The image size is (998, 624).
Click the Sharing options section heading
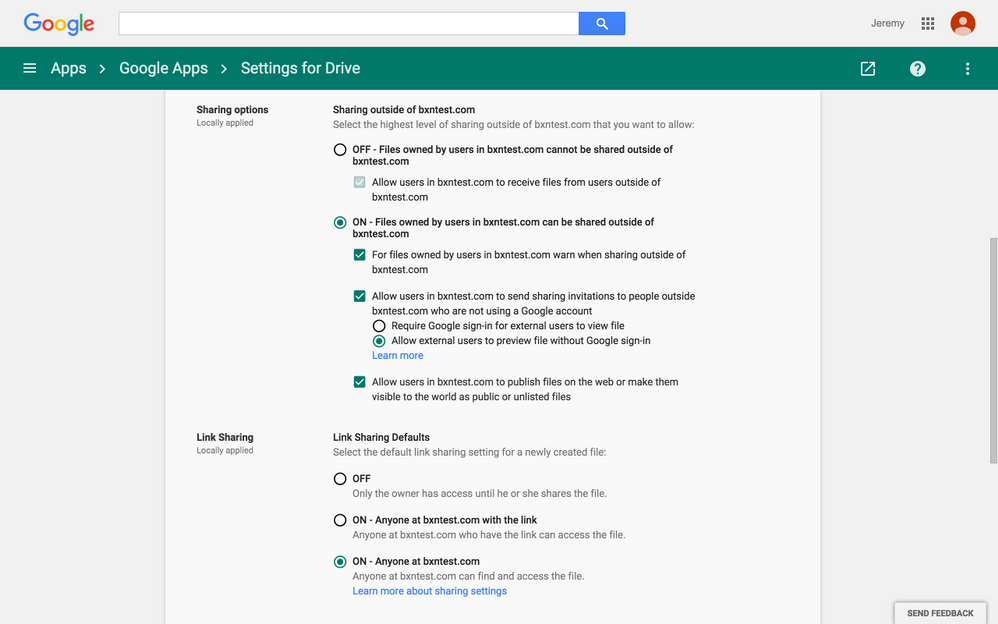(x=232, y=110)
